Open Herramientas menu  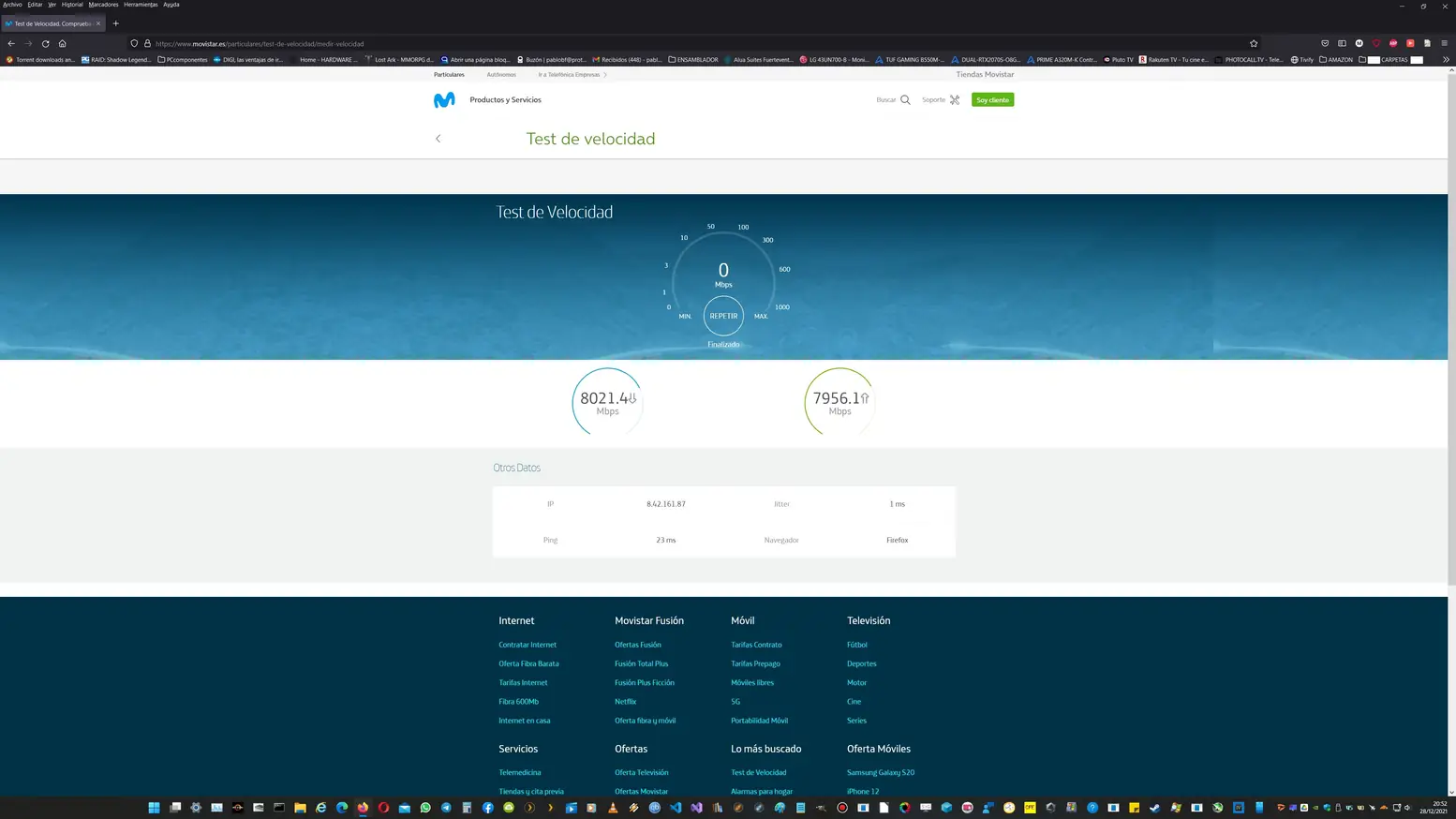141,5
